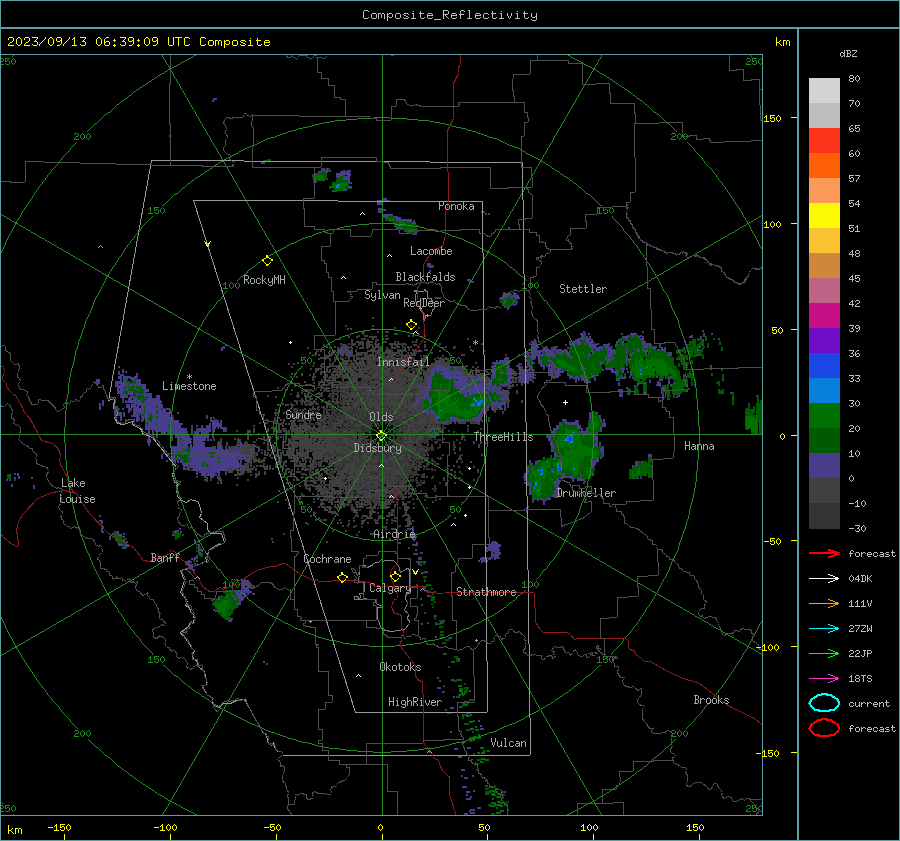Select the light blue 30-33 dBZ swatch
The width and height of the screenshot is (900, 841).
824,390
